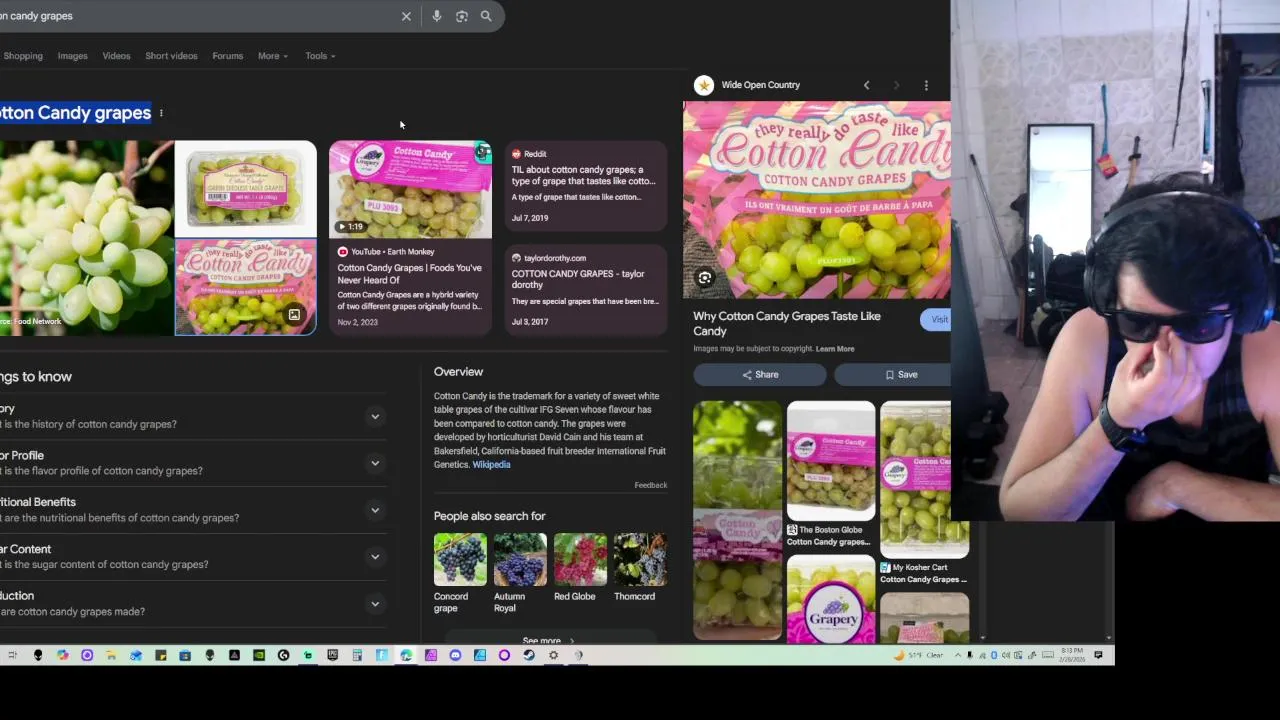Open The Boston Globe Cotton Candy grapes image
This screenshot has height=720, width=1280.
click(x=831, y=462)
